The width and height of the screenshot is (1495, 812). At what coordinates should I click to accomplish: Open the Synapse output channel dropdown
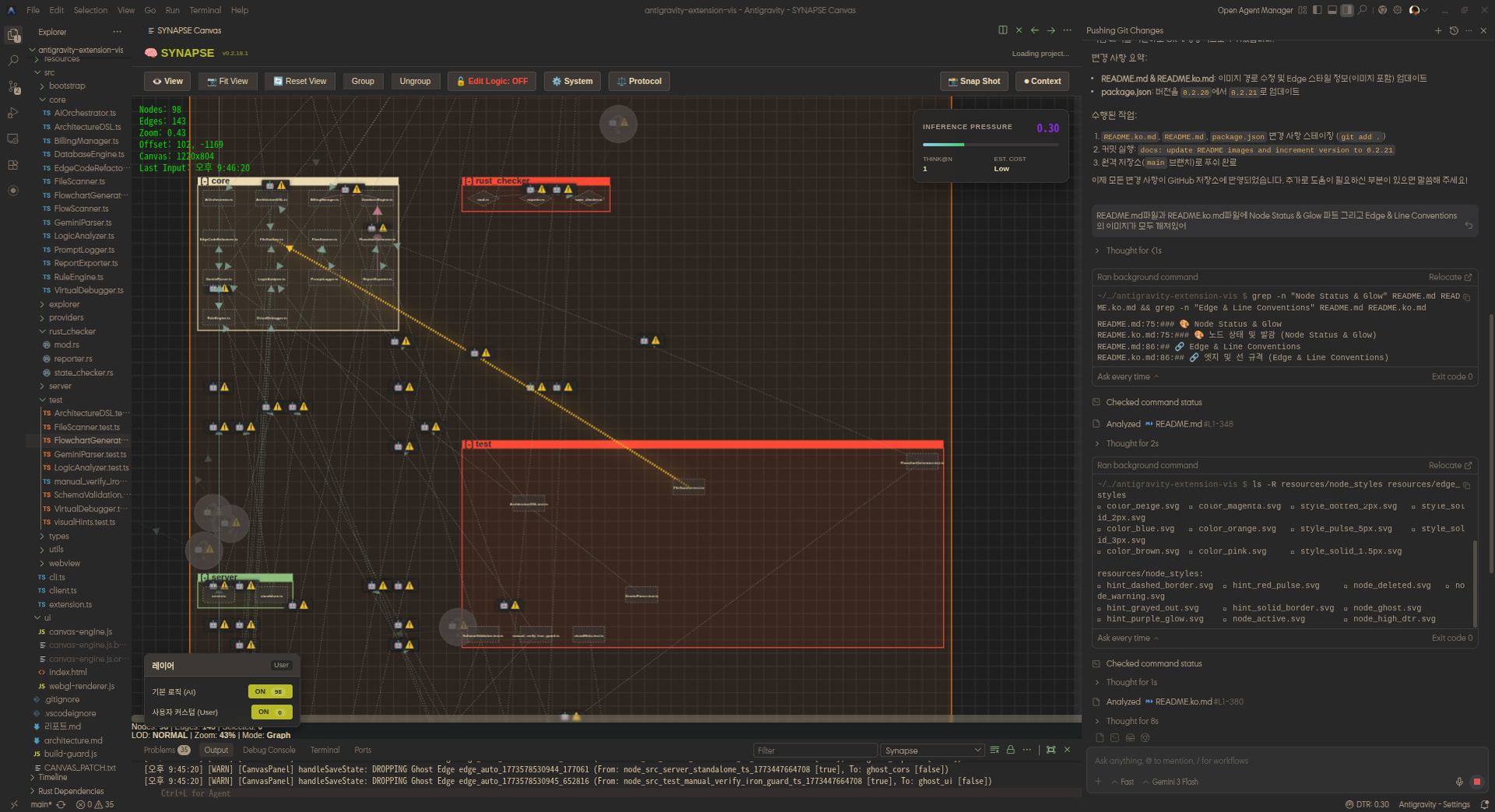pyautogui.click(x=932, y=750)
